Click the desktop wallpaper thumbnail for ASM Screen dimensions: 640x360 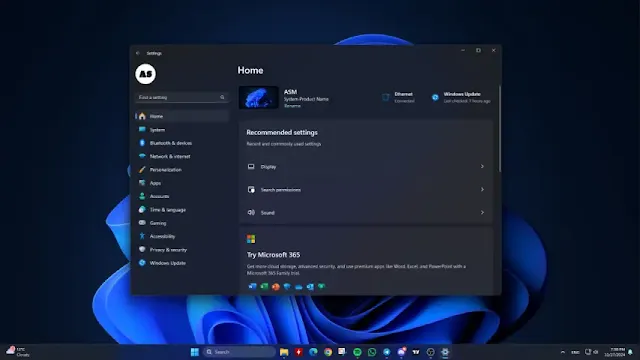pos(259,98)
